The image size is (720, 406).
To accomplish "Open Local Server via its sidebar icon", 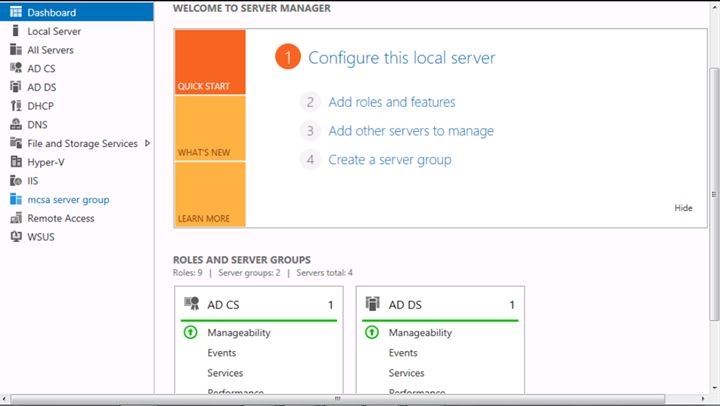I will 16,31.
